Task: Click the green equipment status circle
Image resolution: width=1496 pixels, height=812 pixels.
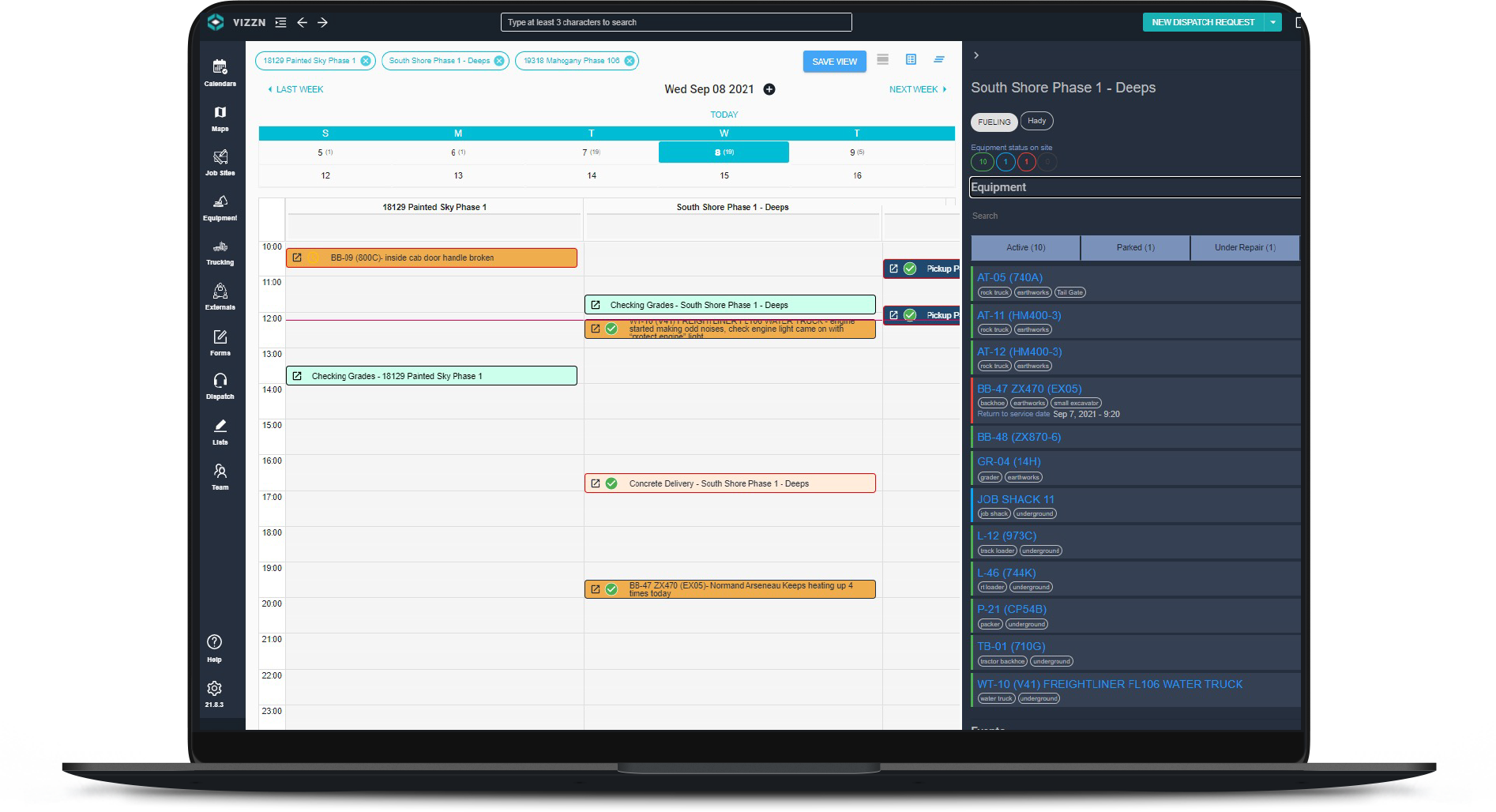Action: pyautogui.click(x=983, y=162)
